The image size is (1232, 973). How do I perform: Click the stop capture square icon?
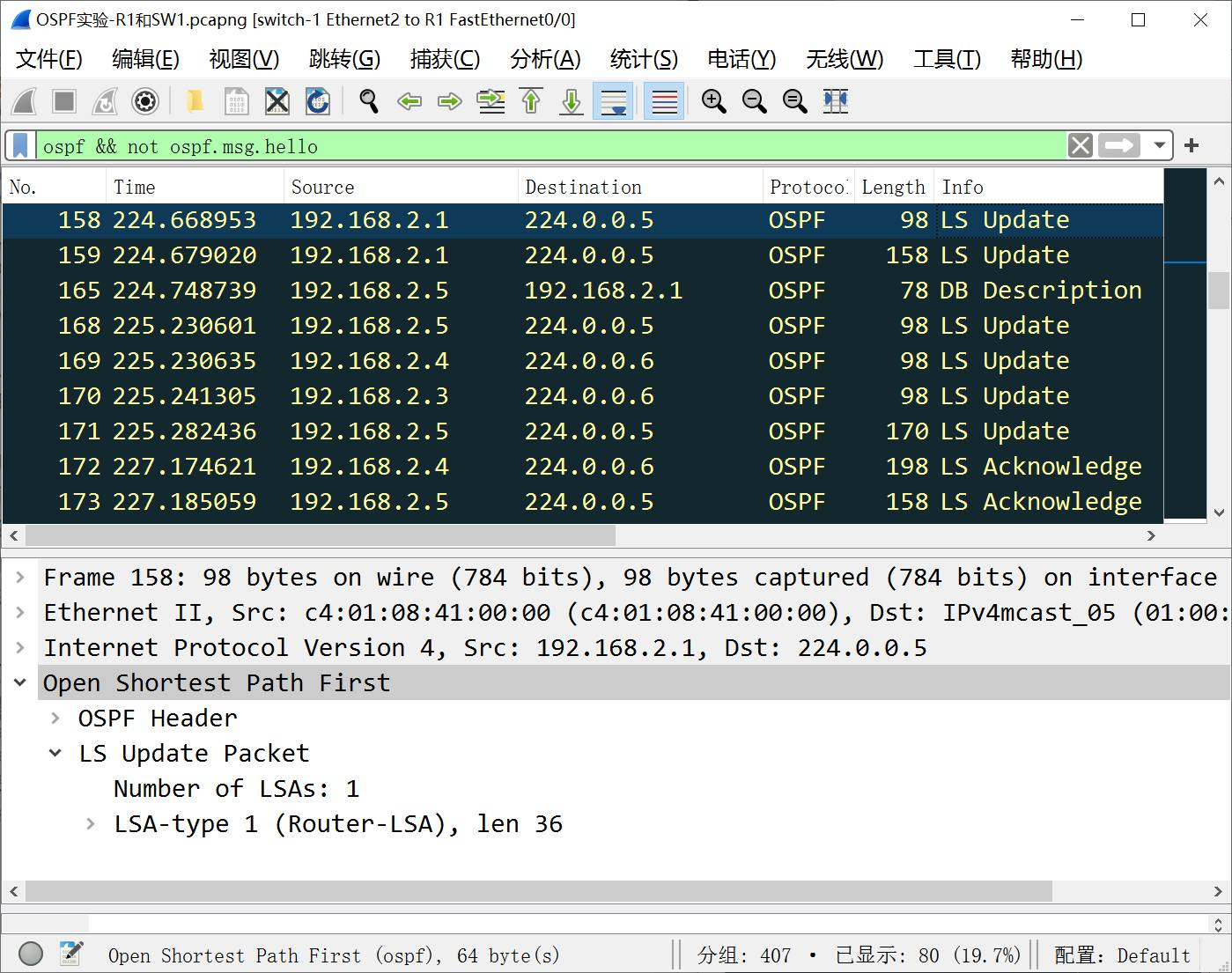click(64, 102)
